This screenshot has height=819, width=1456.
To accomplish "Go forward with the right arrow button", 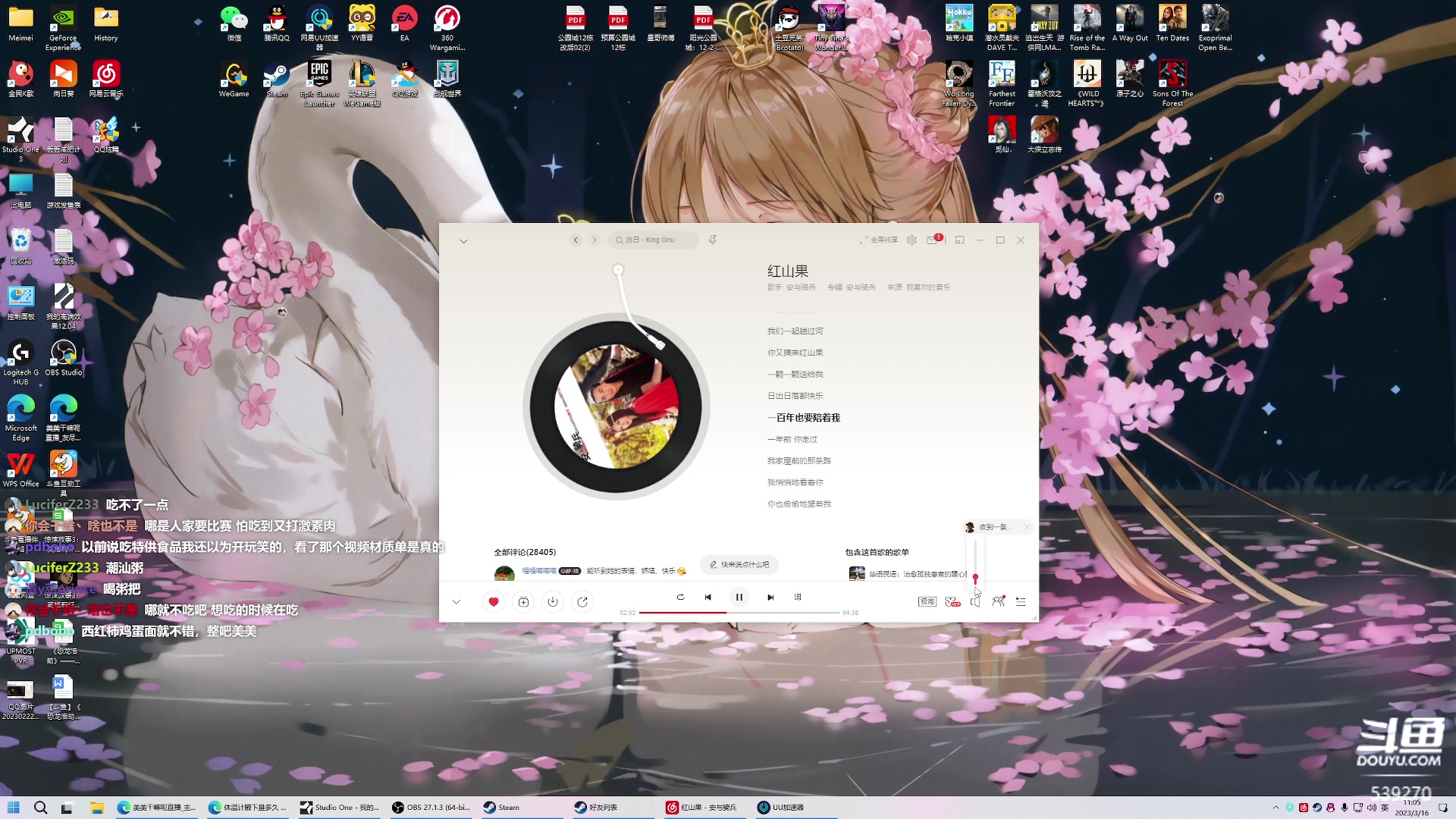I will pyautogui.click(x=595, y=240).
